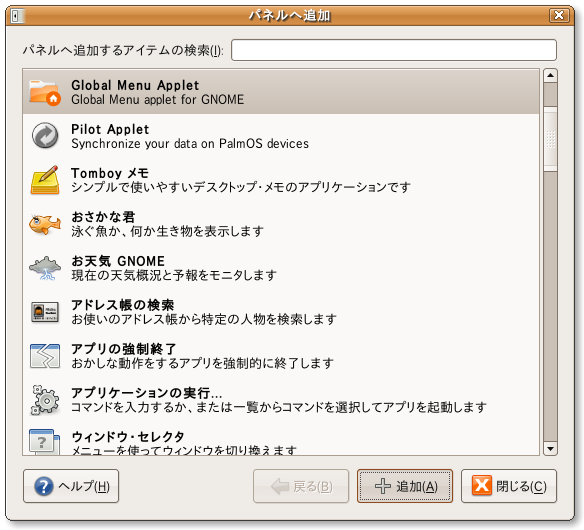Click the storm cloud weather icon
584x530 pixels.
pos(45,268)
